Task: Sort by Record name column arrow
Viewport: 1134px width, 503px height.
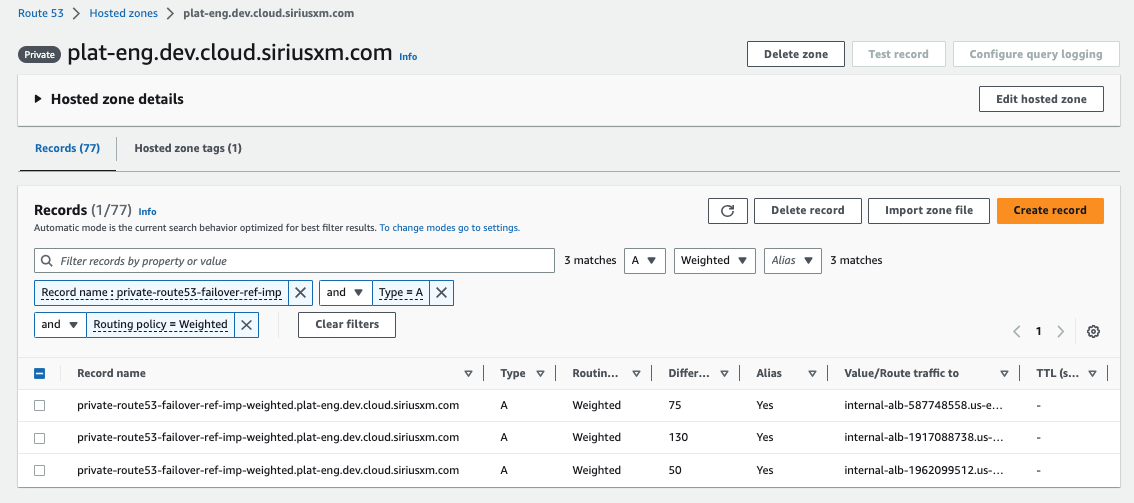Action: [468, 374]
